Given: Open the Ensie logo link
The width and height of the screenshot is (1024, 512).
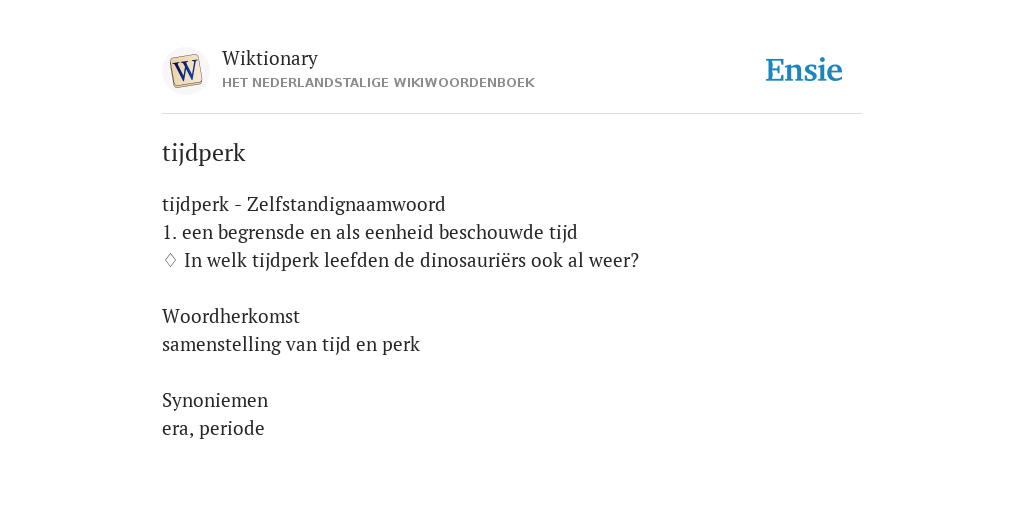Looking at the screenshot, I should 804,70.
